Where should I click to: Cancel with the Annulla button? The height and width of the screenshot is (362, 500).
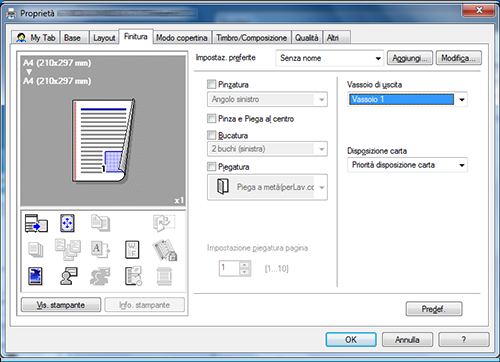pos(407,339)
